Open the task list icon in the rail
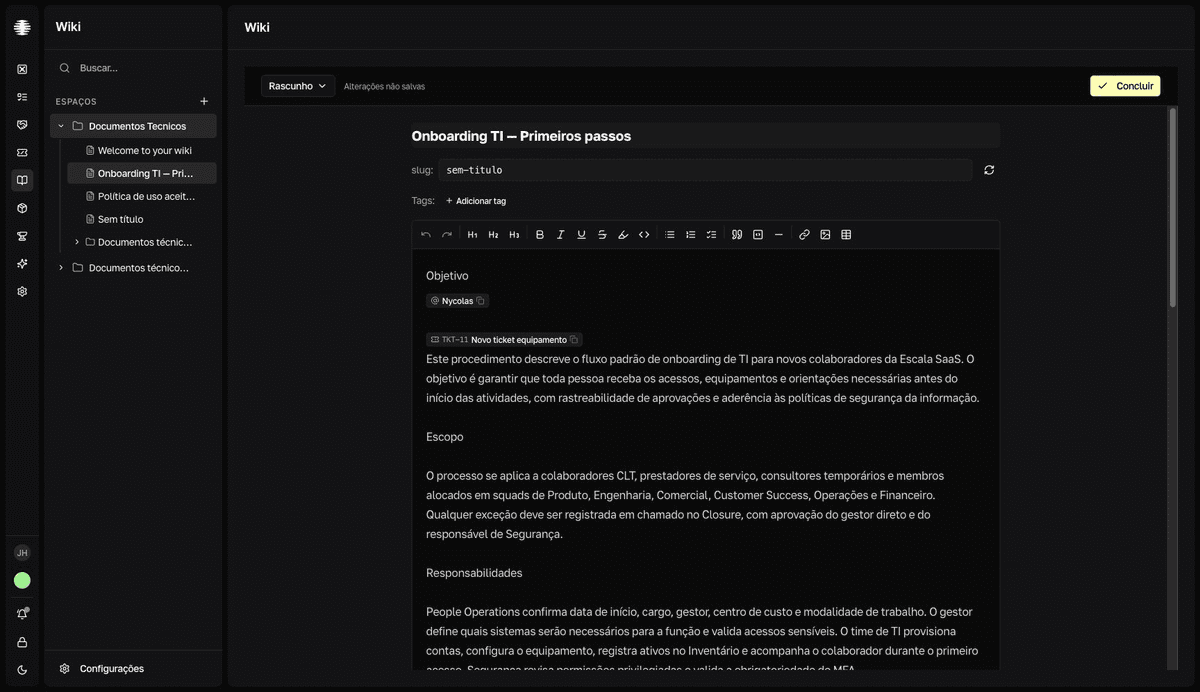The image size is (1200, 692). click(22, 97)
